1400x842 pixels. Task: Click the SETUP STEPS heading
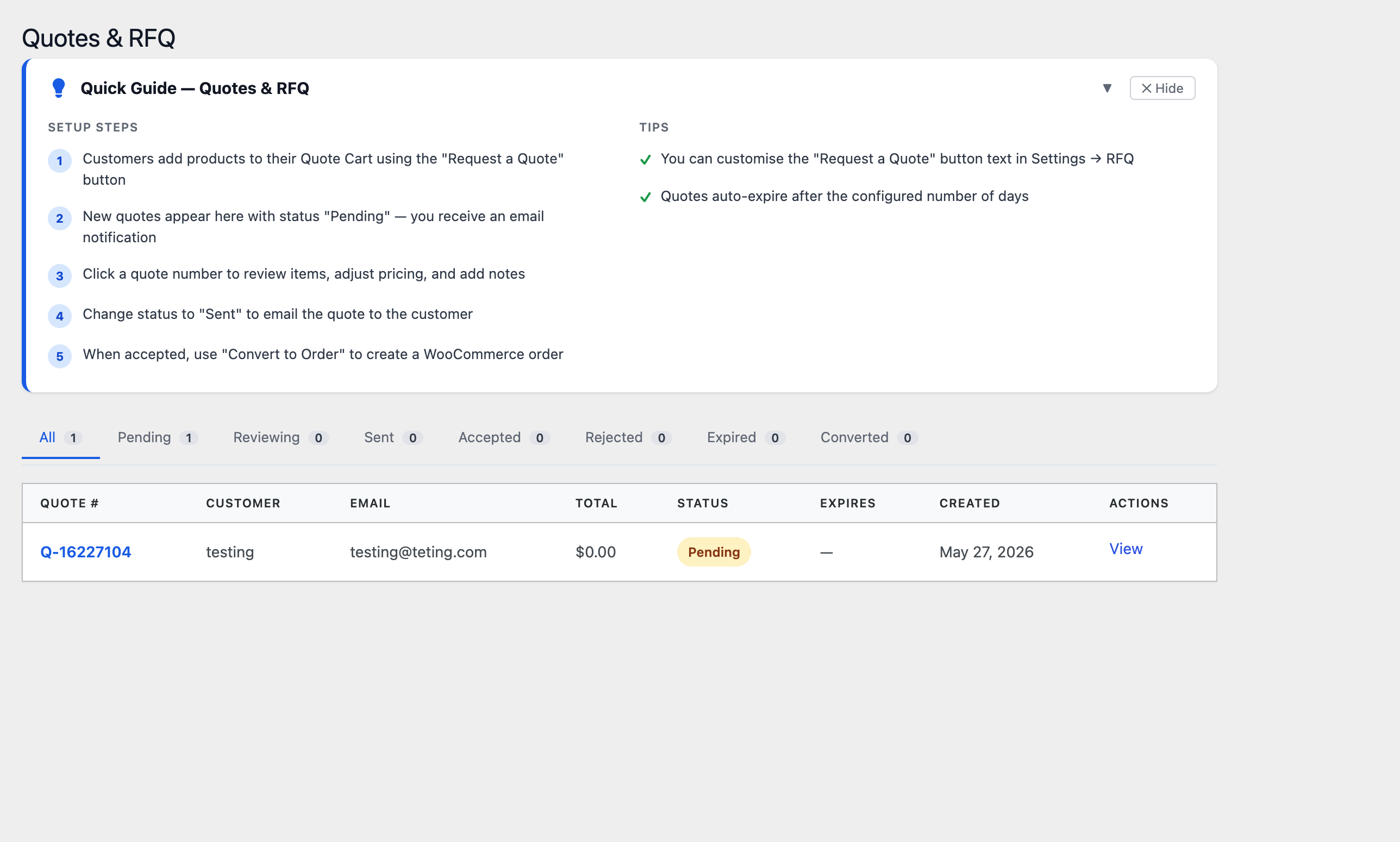(92, 127)
